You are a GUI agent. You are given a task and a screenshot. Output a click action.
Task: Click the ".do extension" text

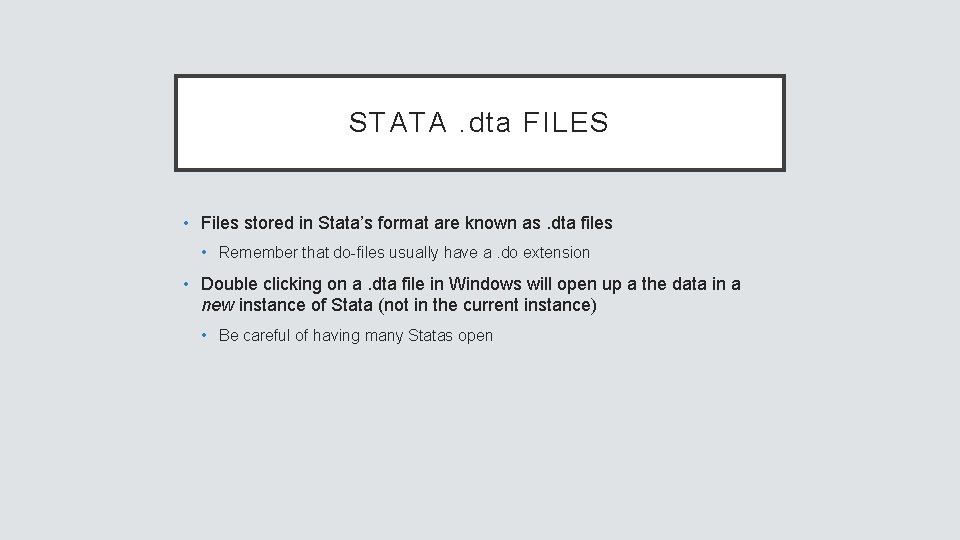(x=546, y=253)
